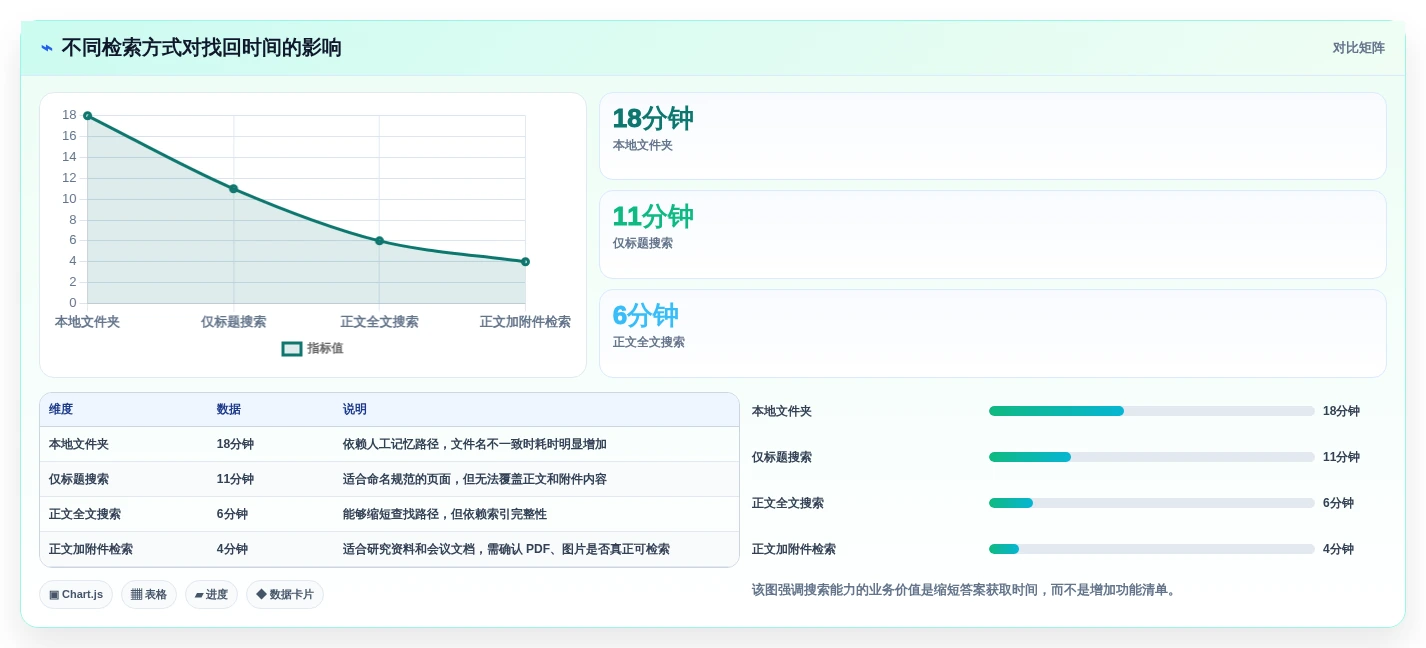This screenshot has height=648, width=1426.
Task: Select the 11分钟 仅标题搜索 data card
Action: tap(993, 234)
